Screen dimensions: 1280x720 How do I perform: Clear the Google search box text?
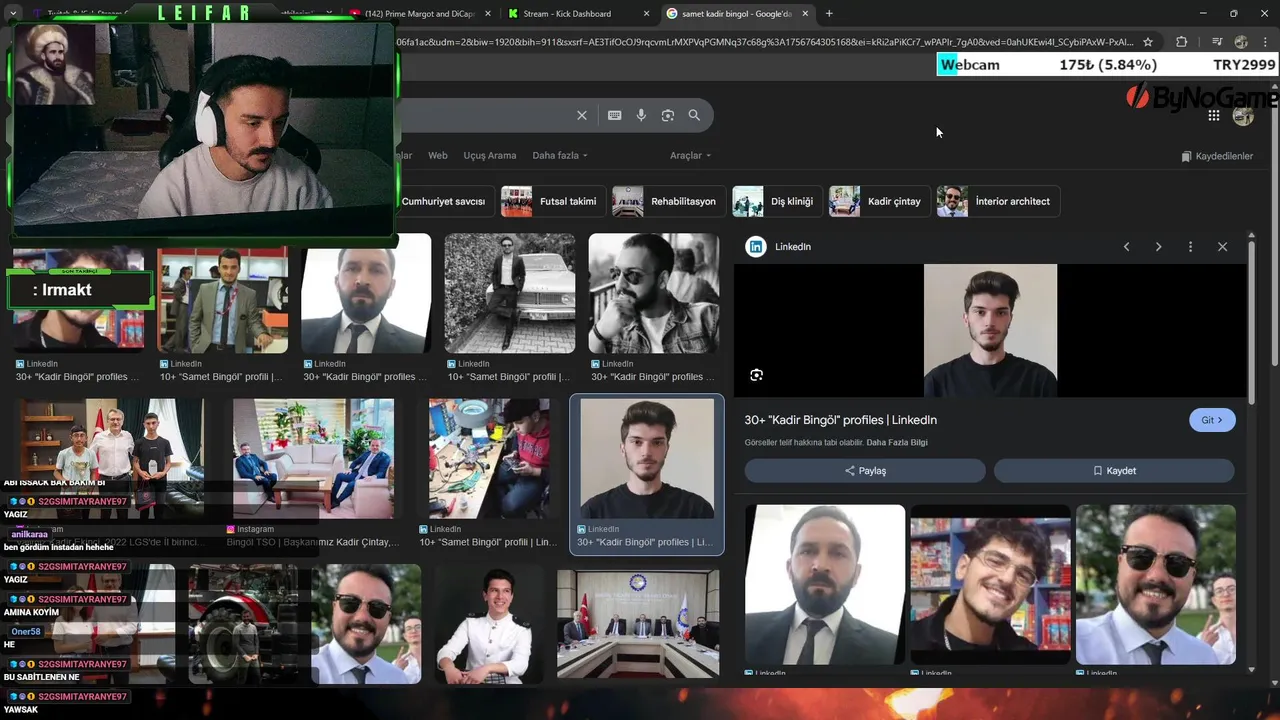[581, 115]
